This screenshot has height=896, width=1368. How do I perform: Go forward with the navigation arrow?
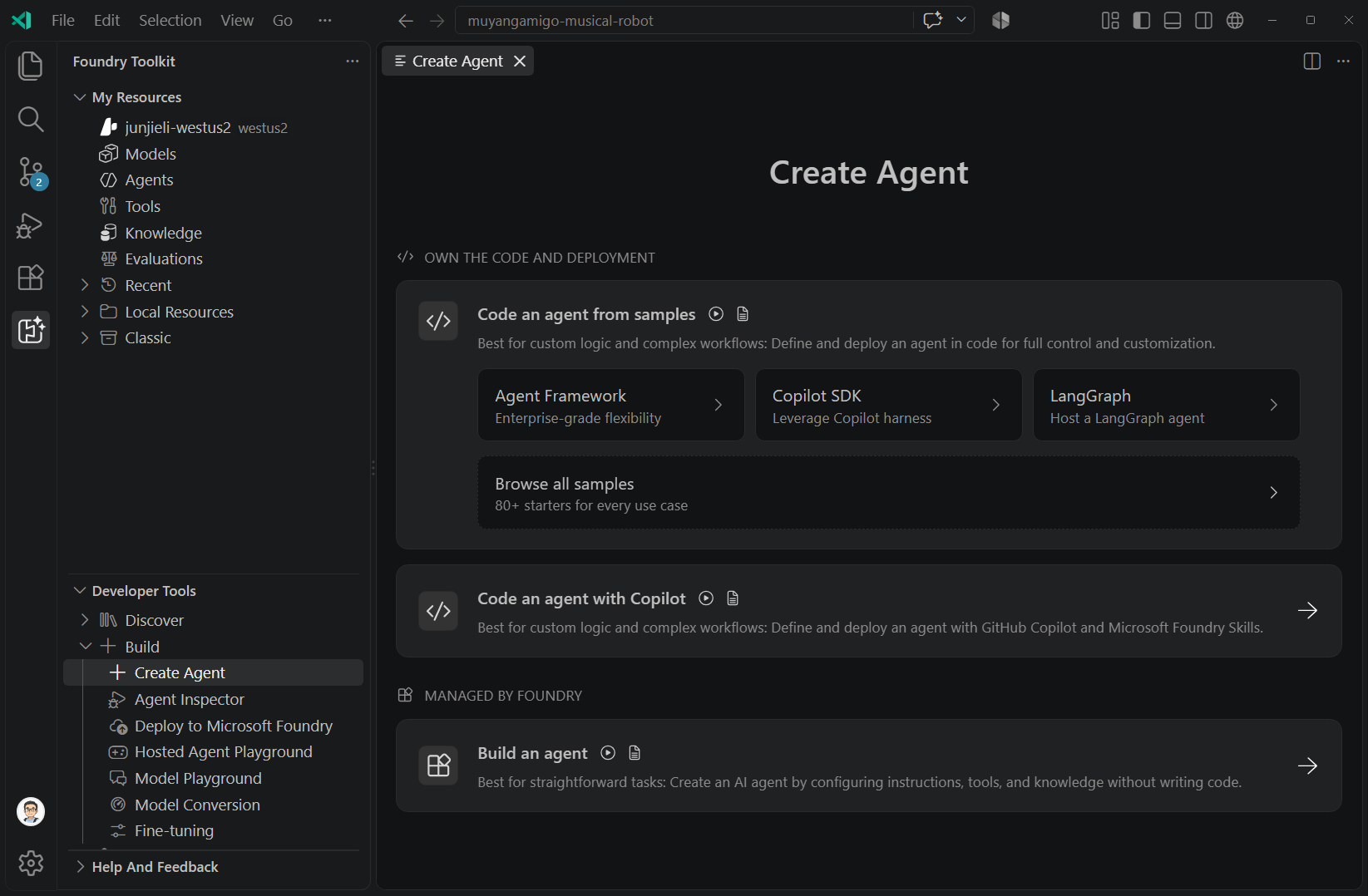click(437, 21)
